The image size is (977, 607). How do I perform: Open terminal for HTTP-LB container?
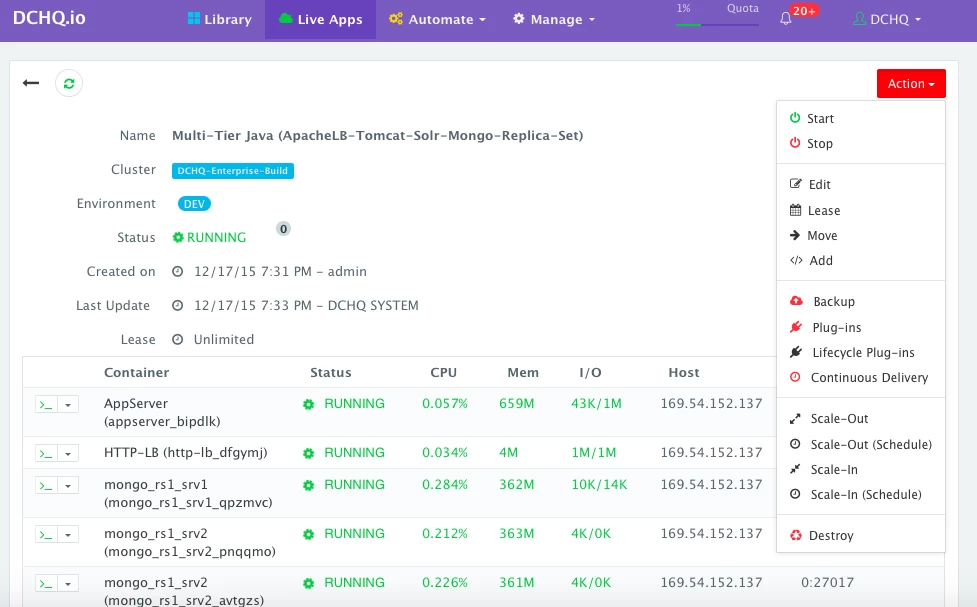click(46, 453)
